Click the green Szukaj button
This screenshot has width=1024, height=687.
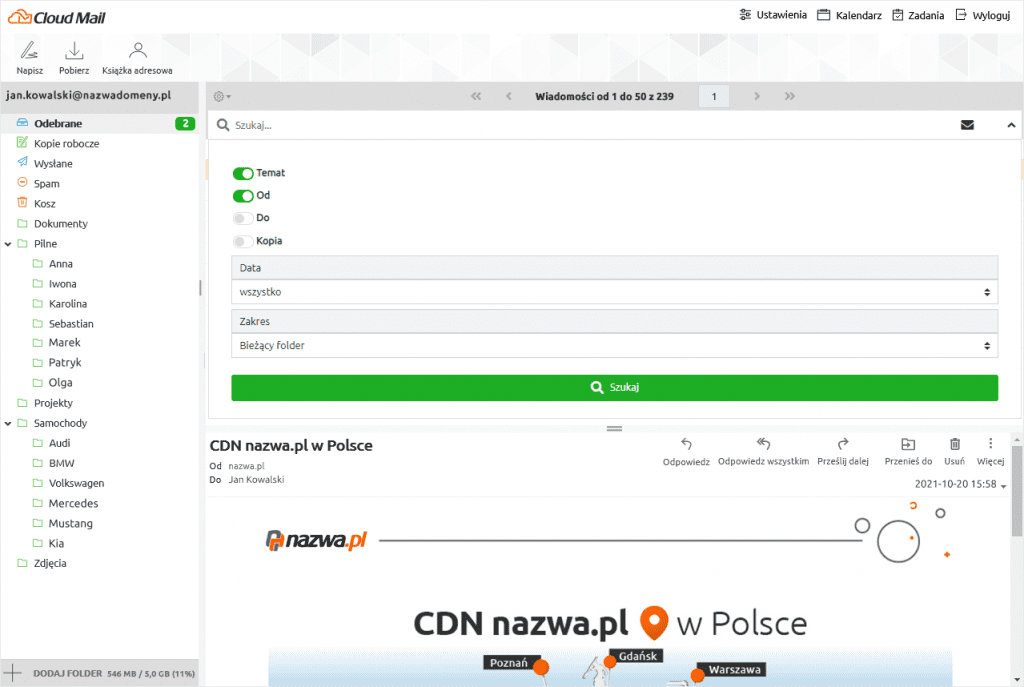pos(615,387)
